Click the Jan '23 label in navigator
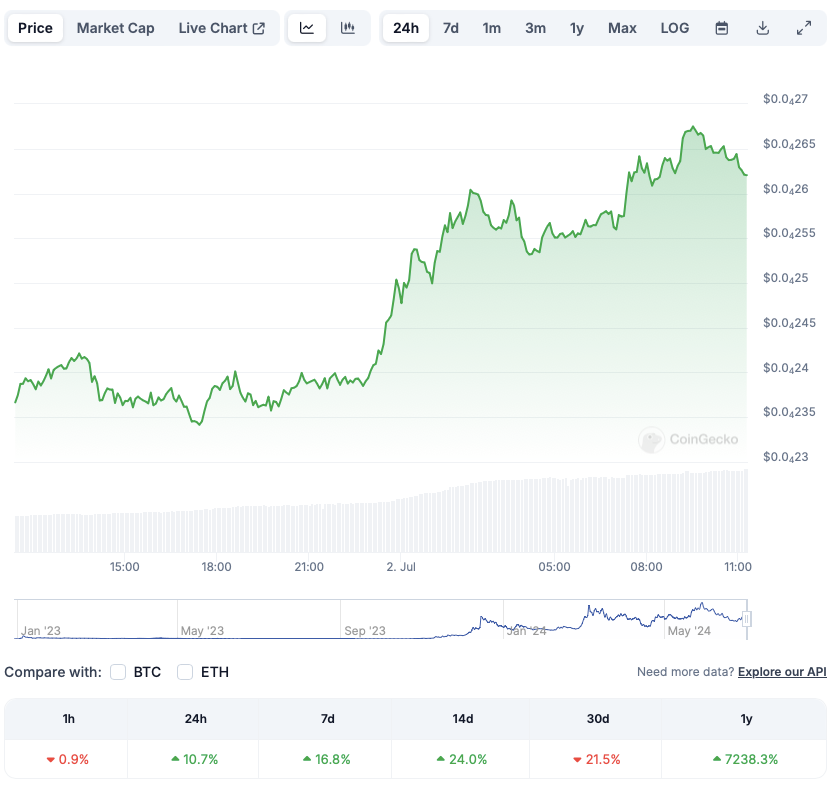Screen dimensions: 835x786 41,631
